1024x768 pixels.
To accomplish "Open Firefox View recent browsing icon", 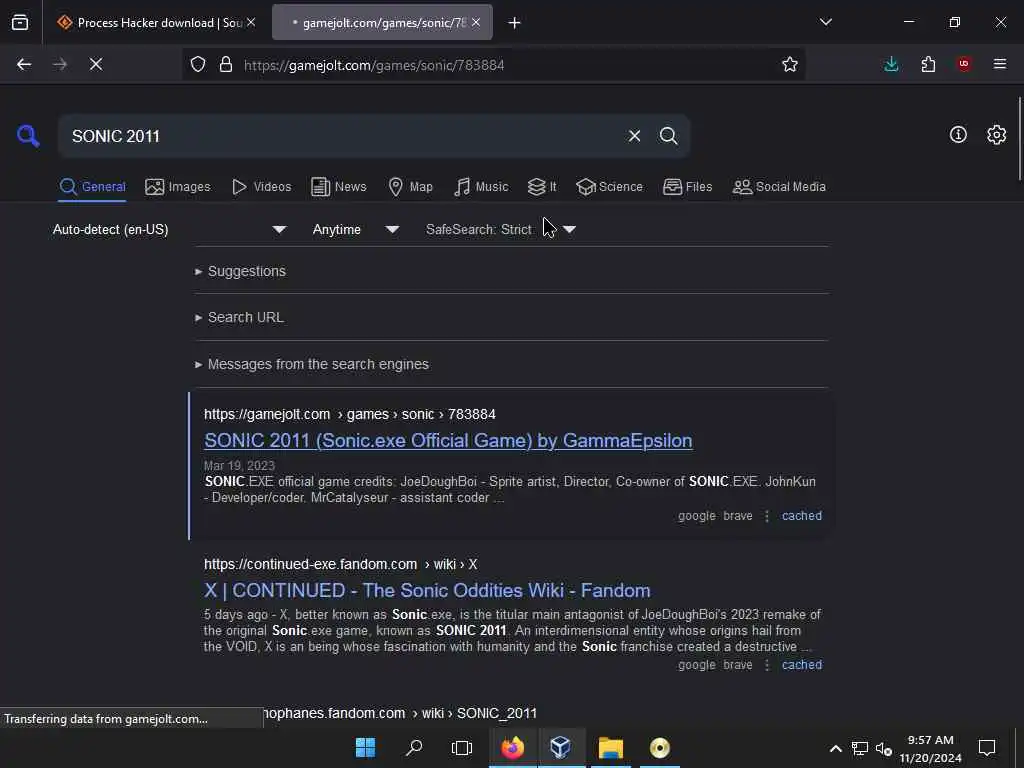I will click(20, 23).
